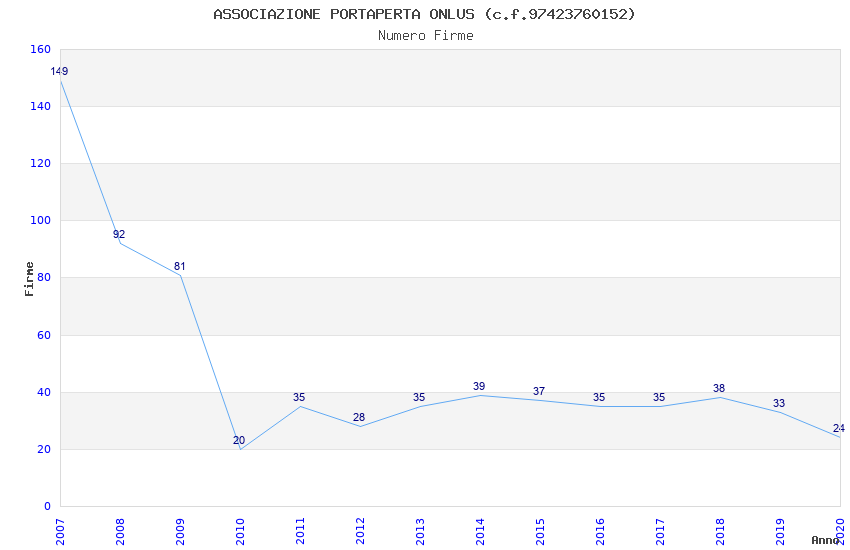The width and height of the screenshot is (850, 550).
Task: Click the chart title ASSOCIAZIONE PORTAPERTA ONLUS
Action: pos(424,14)
